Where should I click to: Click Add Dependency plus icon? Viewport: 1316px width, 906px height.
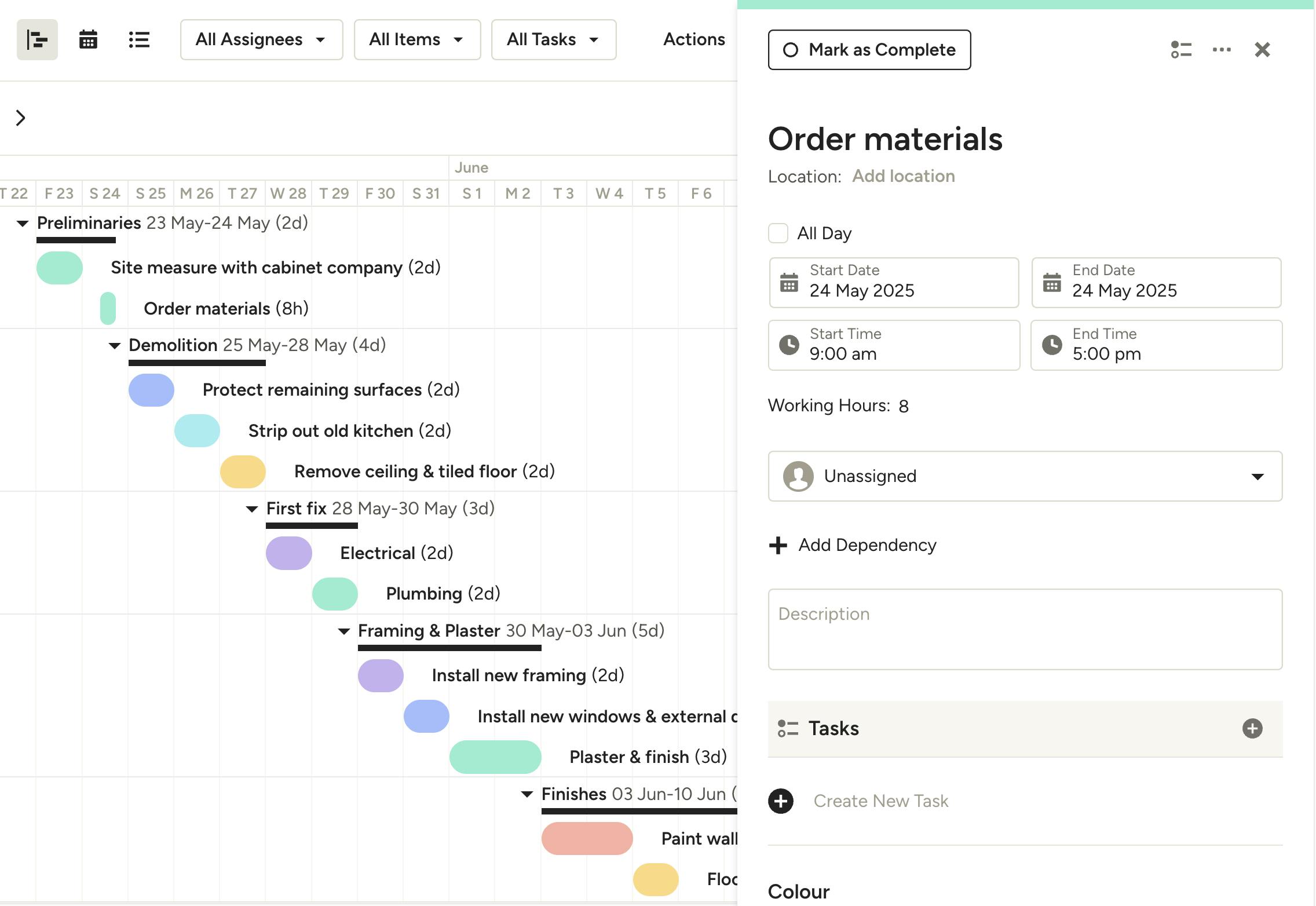778,545
